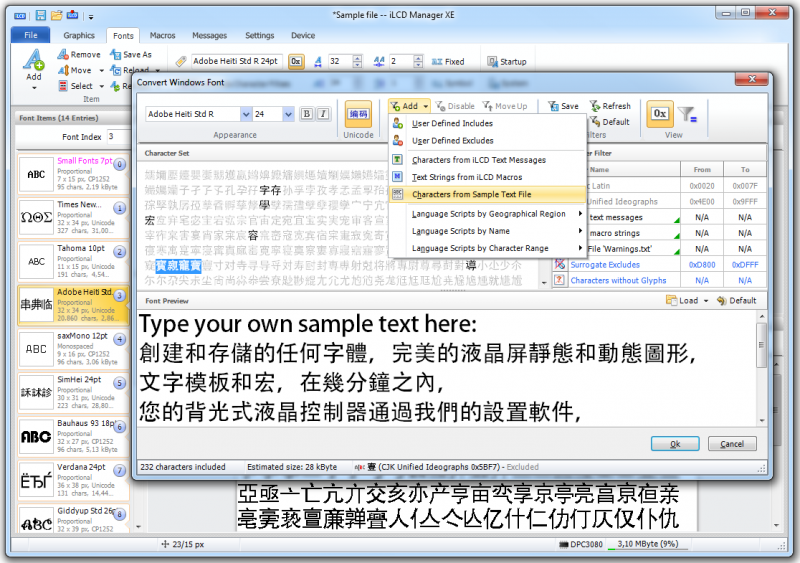Select Verdana 24pt font item

72,480
